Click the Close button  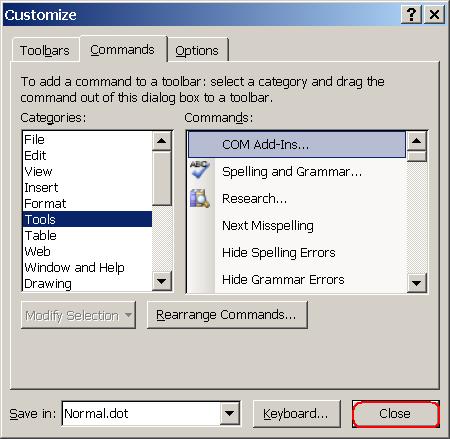396,414
